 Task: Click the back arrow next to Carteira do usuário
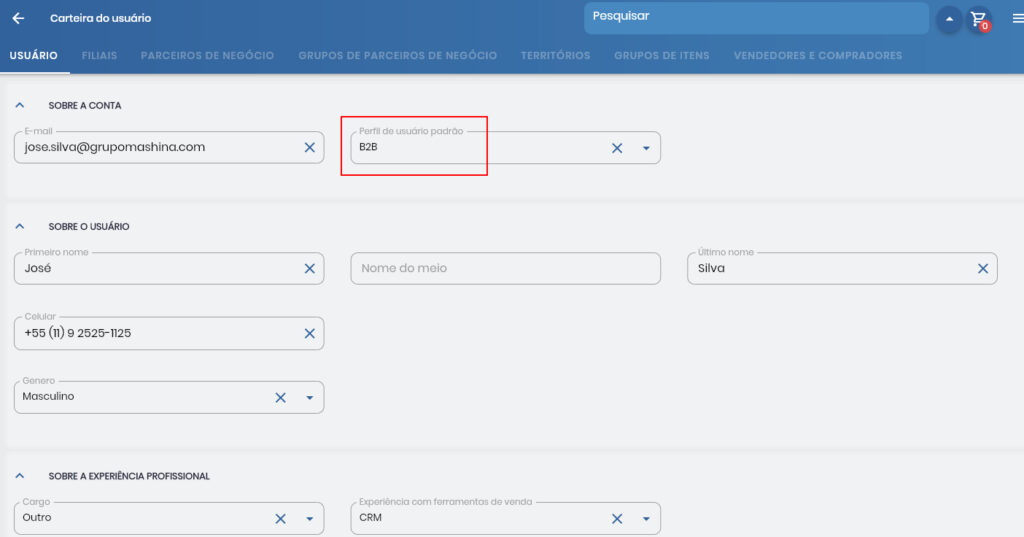pyautogui.click(x=18, y=18)
